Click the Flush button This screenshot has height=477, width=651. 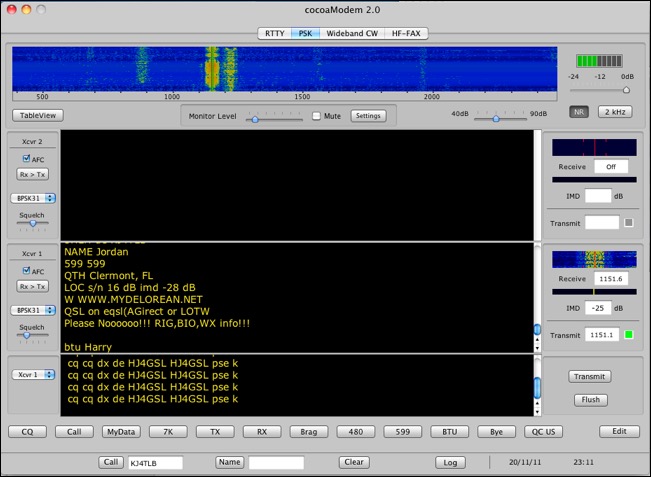pyautogui.click(x=591, y=400)
